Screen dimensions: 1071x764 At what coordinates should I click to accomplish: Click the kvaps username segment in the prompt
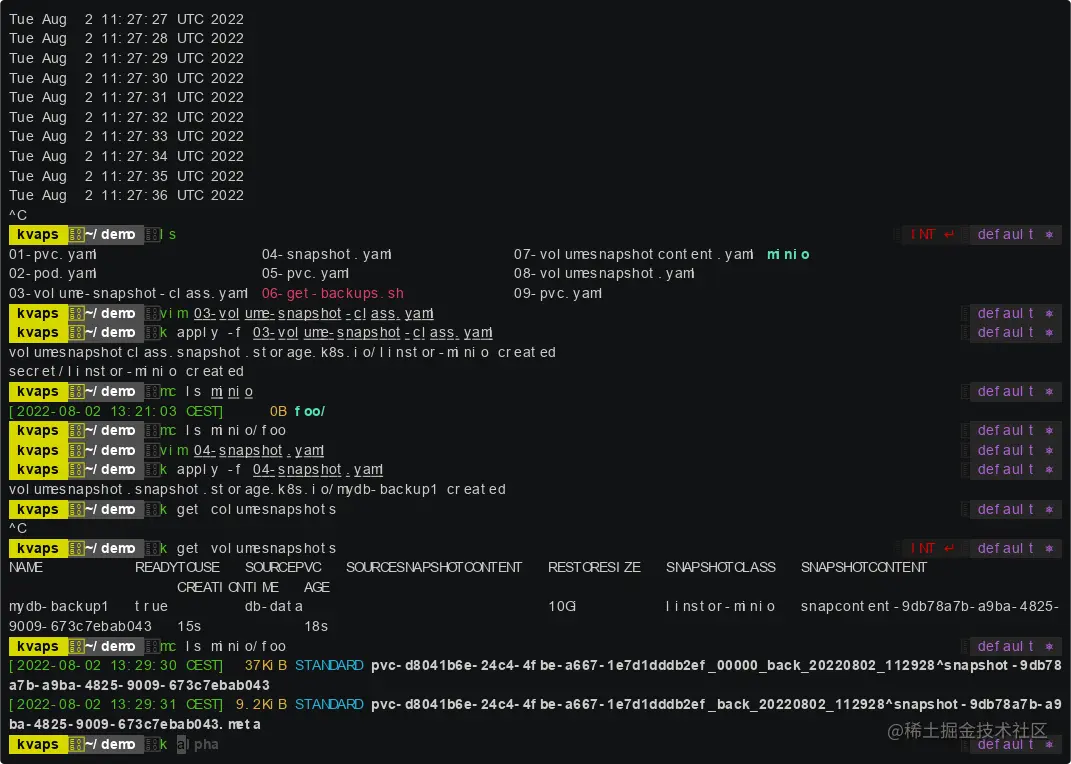coord(37,744)
